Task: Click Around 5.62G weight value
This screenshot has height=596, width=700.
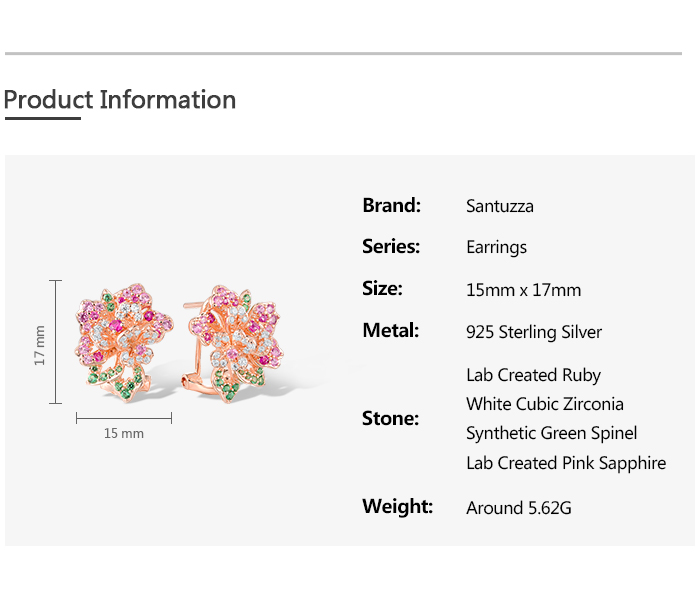Action: (x=518, y=508)
